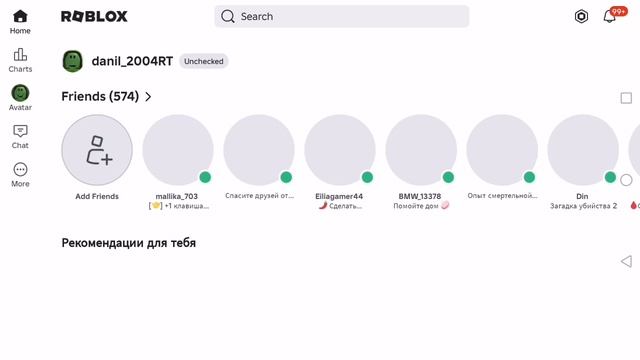640x360 pixels.
Task: Click the magnifier icon in search bar
Action: (x=228, y=16)
